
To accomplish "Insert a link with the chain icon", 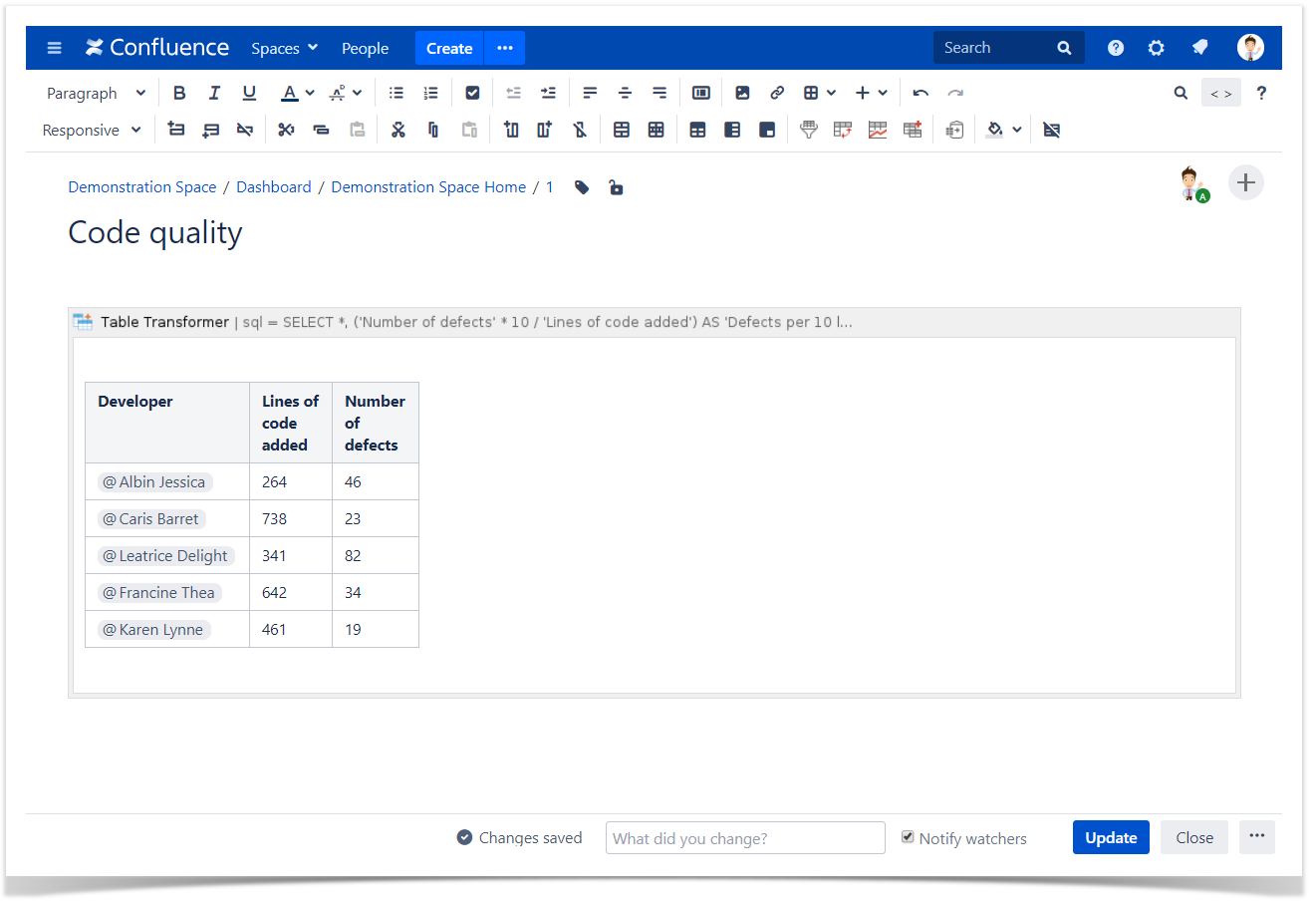I will click(x=777, y=93).
